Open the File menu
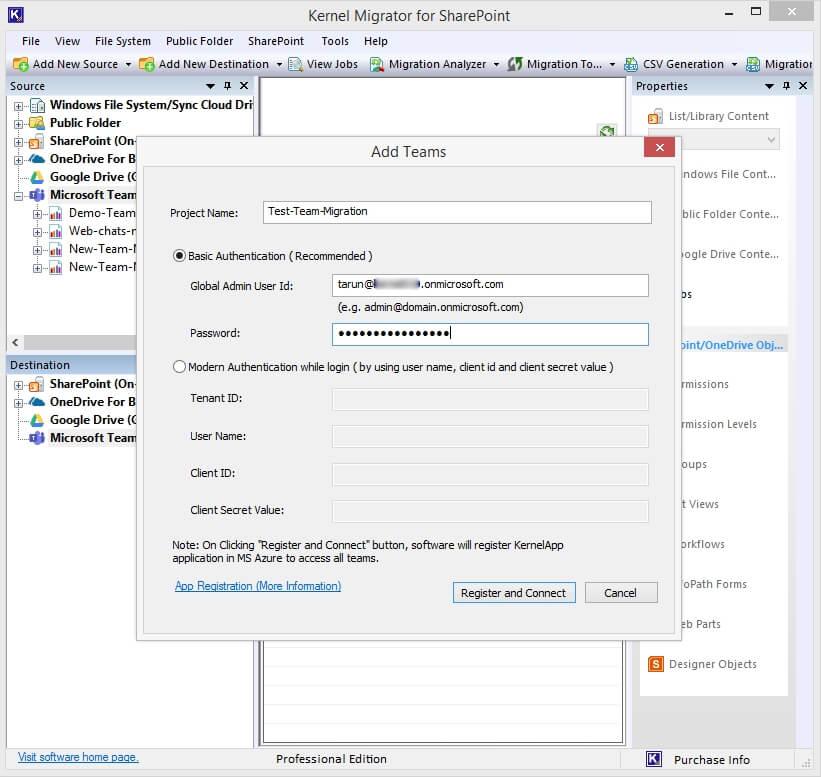Image resolution: width=821 pixels, height=777 pixels. 31,41
